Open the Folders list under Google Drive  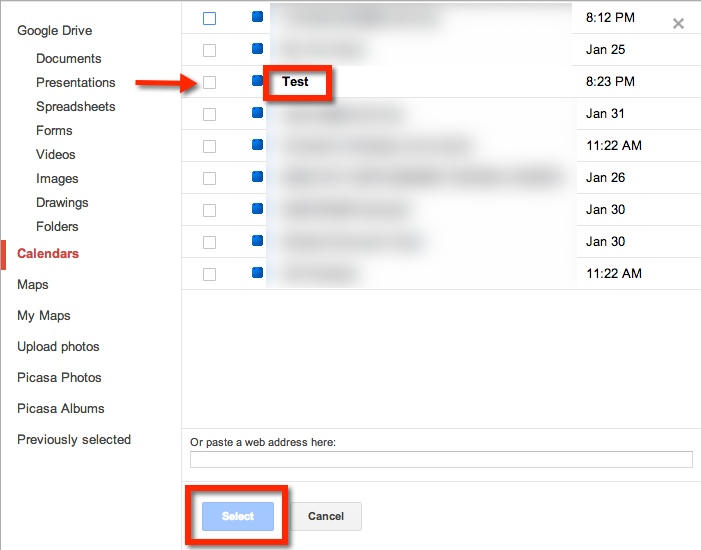(57, 226)
